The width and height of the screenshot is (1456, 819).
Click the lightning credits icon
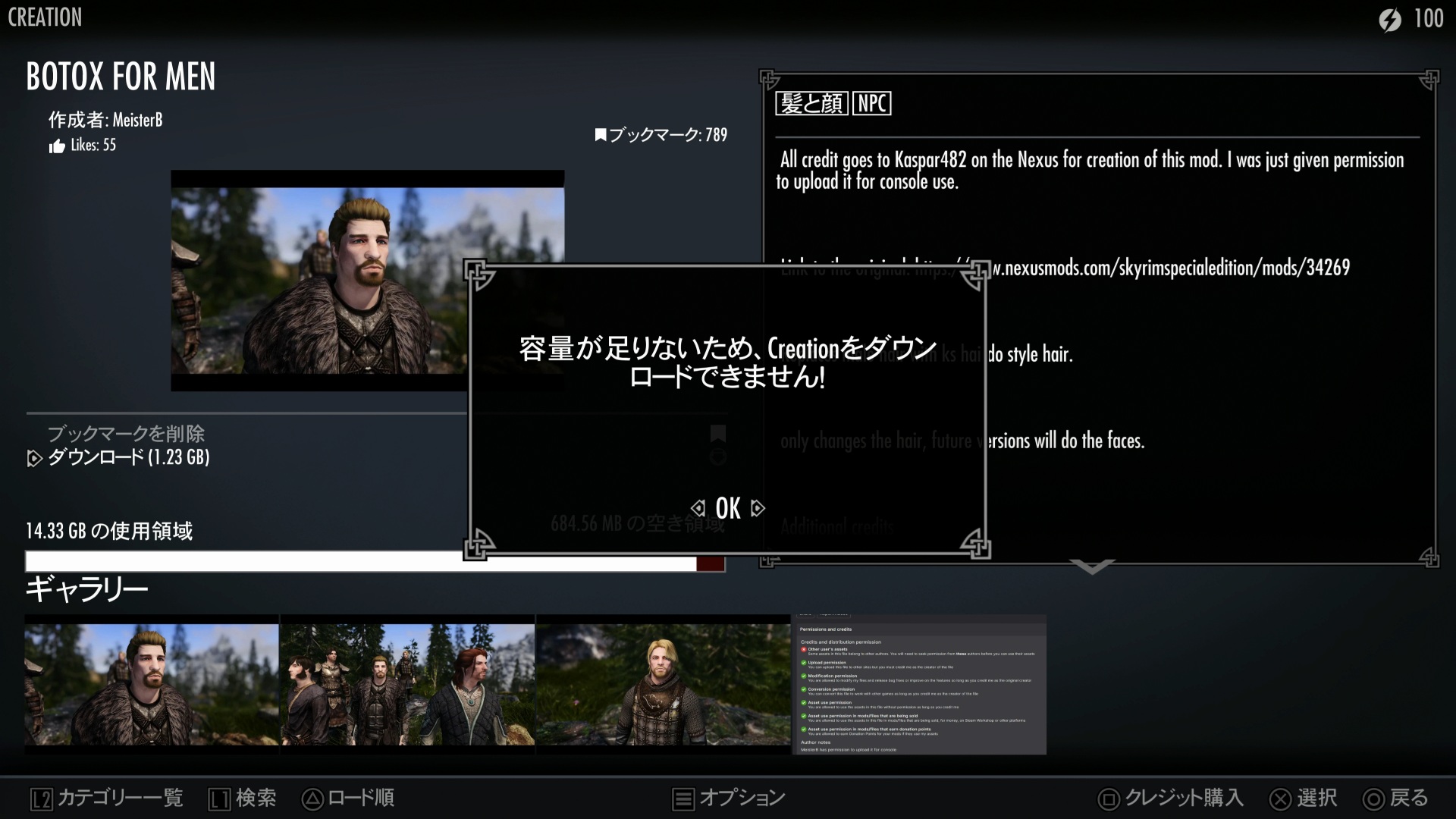(1390, 19)
